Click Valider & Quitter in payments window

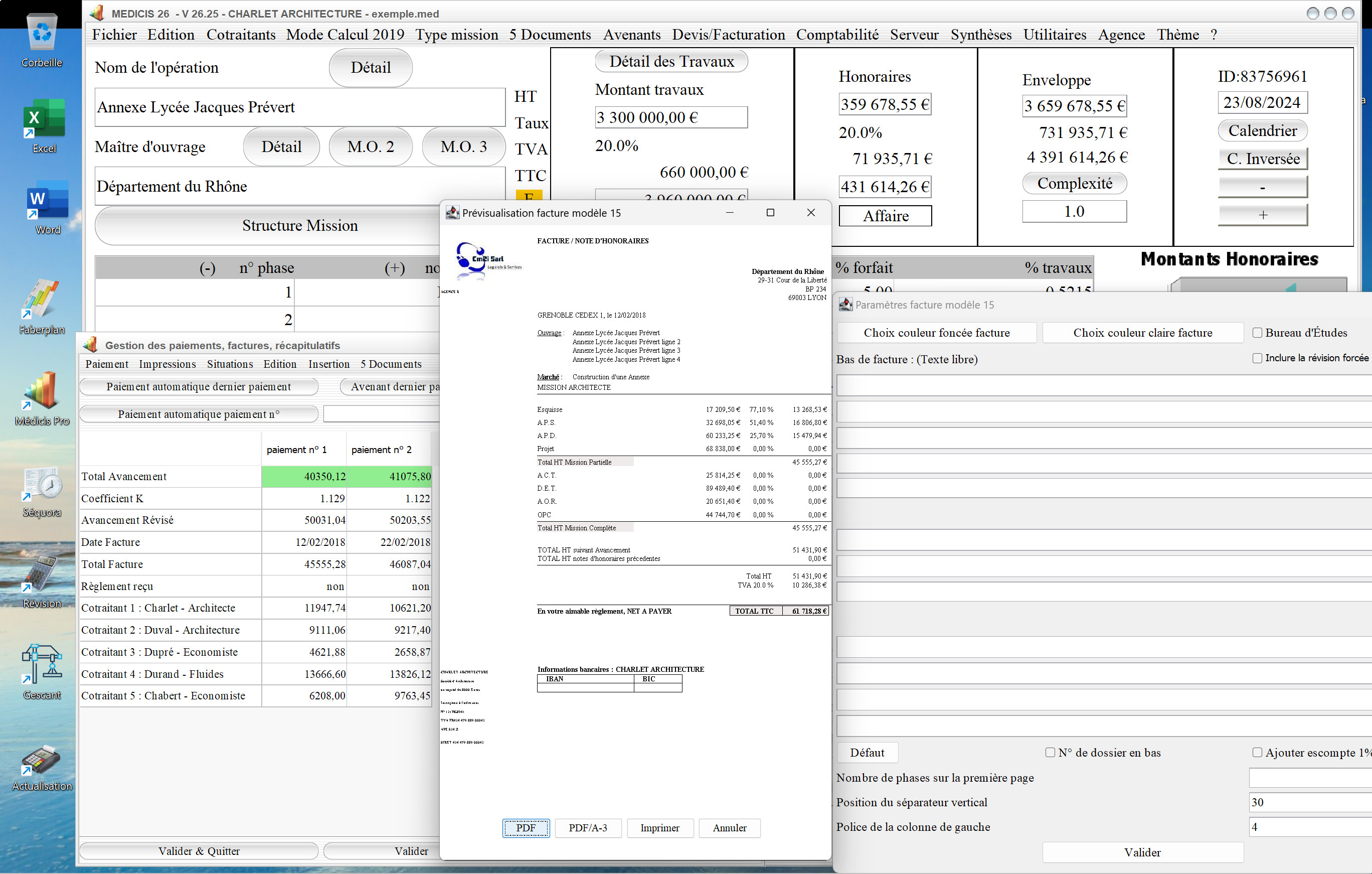pyautogui.click(x=199, y=851)
